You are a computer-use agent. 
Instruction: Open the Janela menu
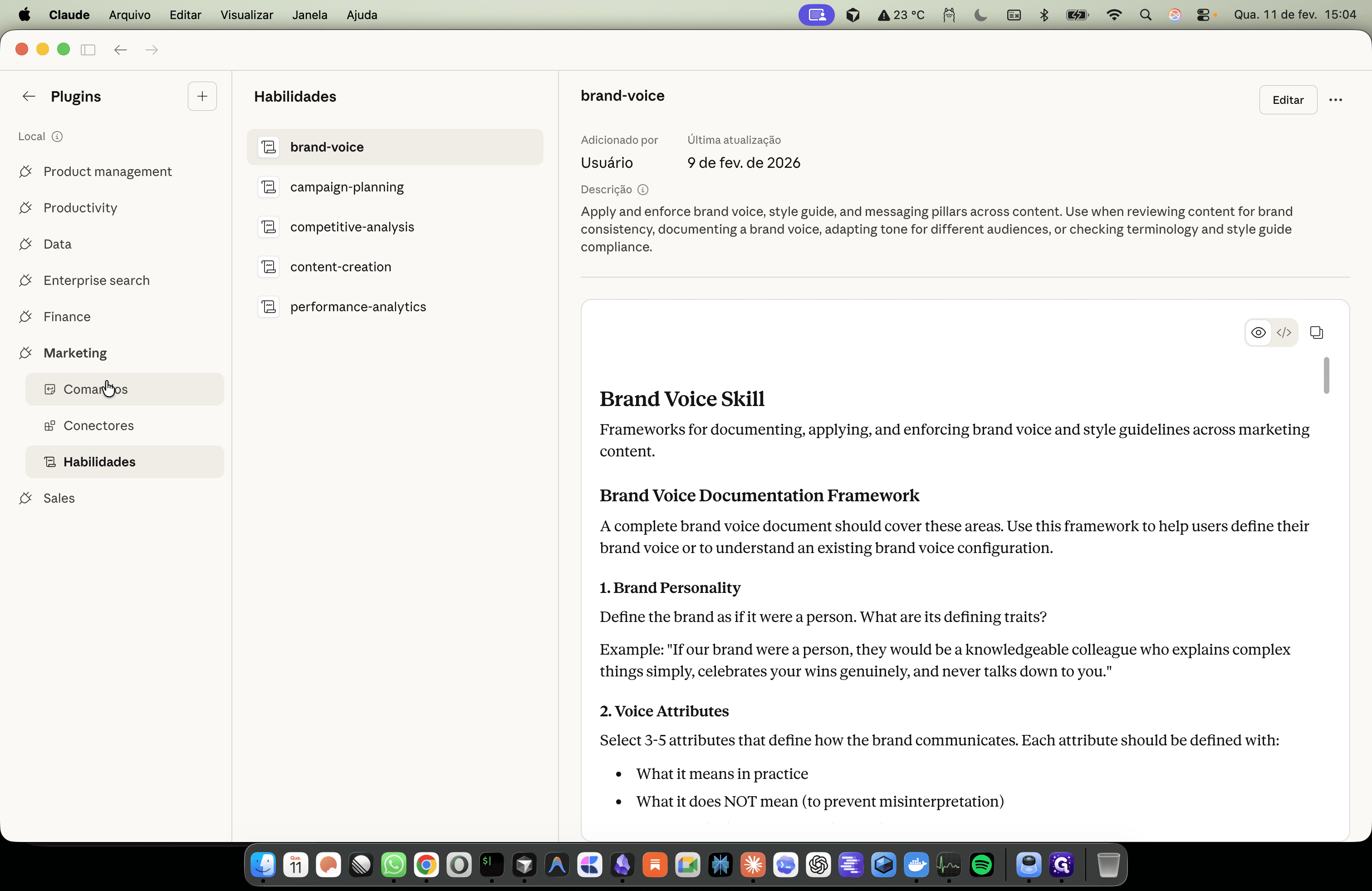point(309,15)
